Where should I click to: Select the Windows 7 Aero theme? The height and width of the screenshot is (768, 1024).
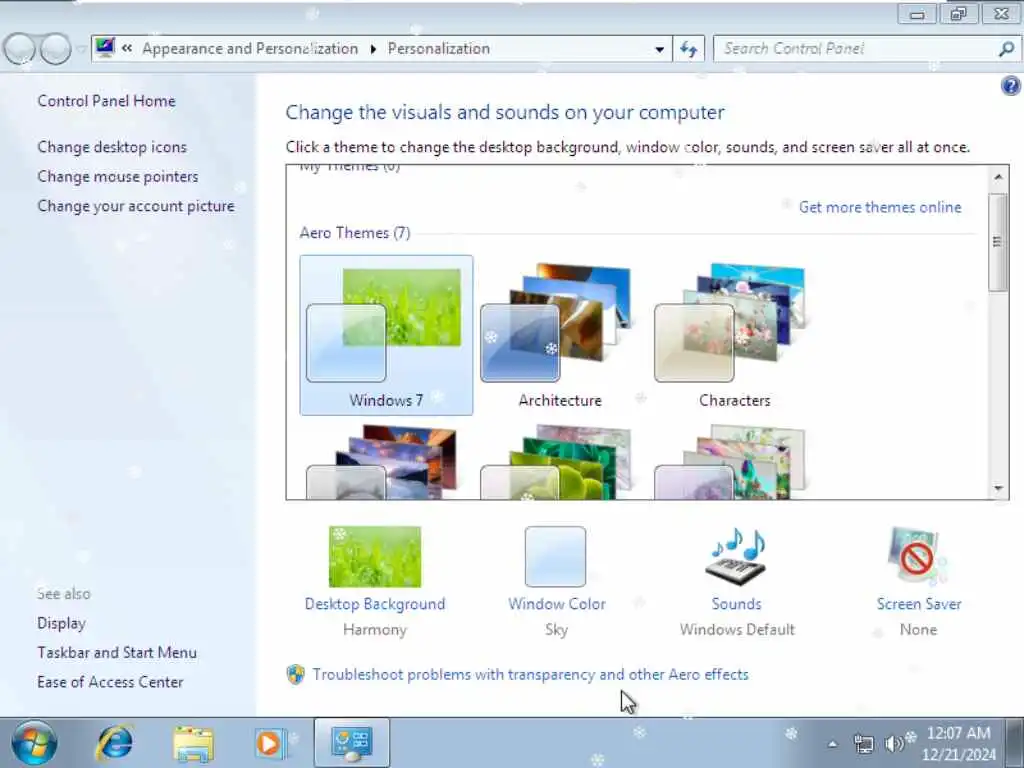(x=386, y=335)
